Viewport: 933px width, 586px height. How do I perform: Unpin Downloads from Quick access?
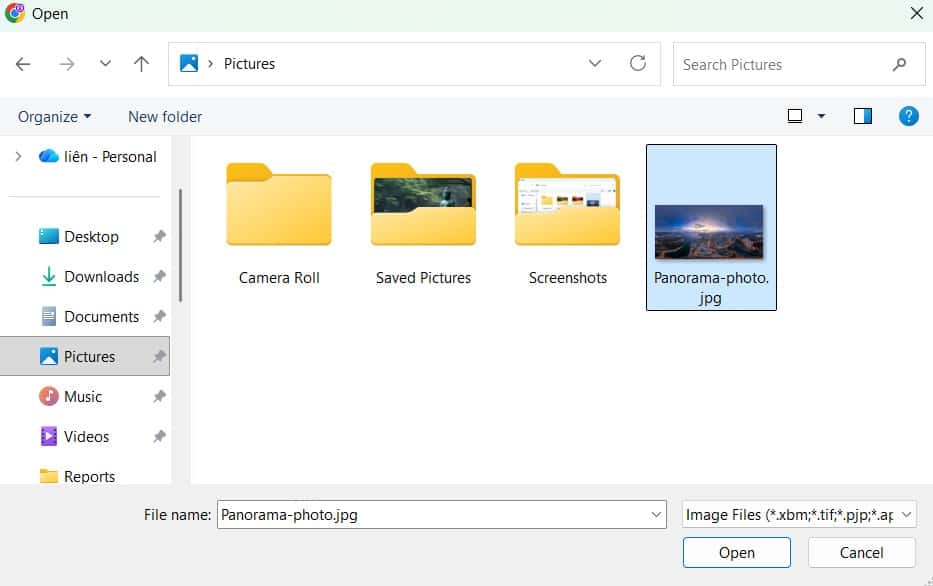tap(159, 276)
